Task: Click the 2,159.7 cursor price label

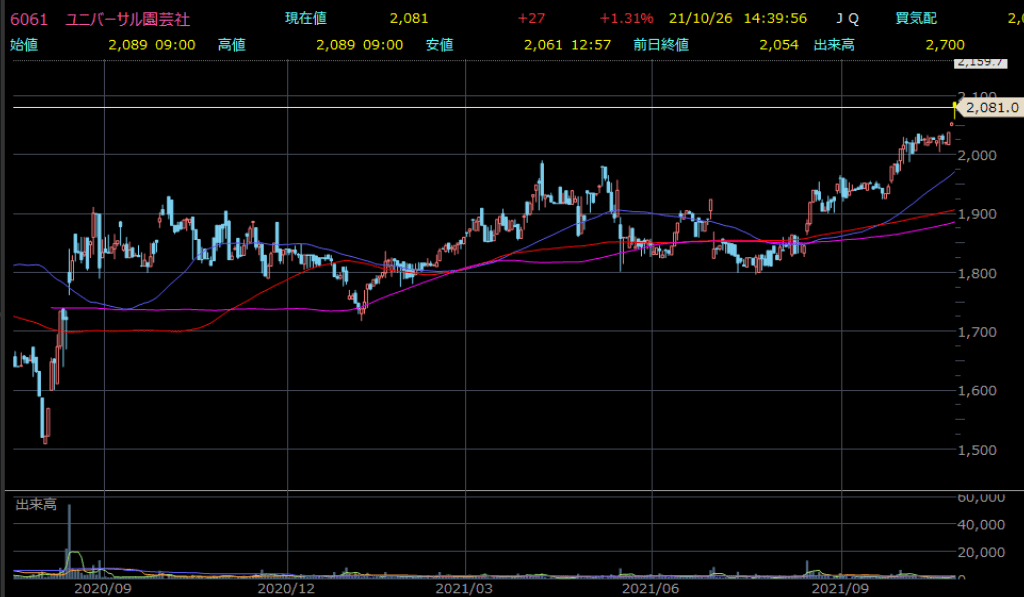Action: pyautogui.click(x=978, y=63)
